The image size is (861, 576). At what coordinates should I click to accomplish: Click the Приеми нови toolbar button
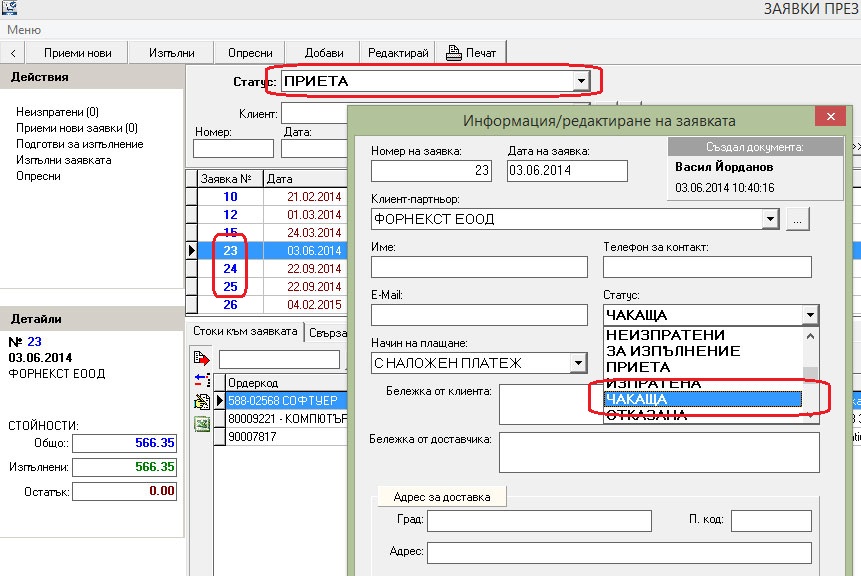77,53
